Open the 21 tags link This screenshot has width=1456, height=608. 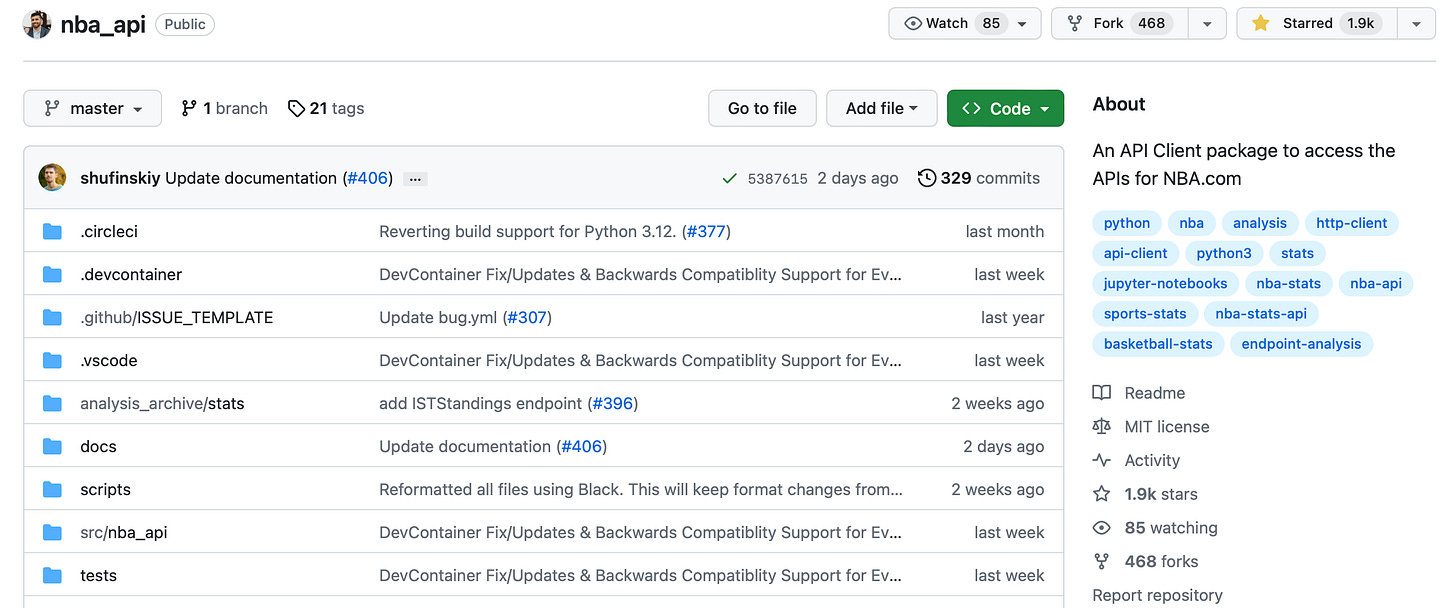326,108
